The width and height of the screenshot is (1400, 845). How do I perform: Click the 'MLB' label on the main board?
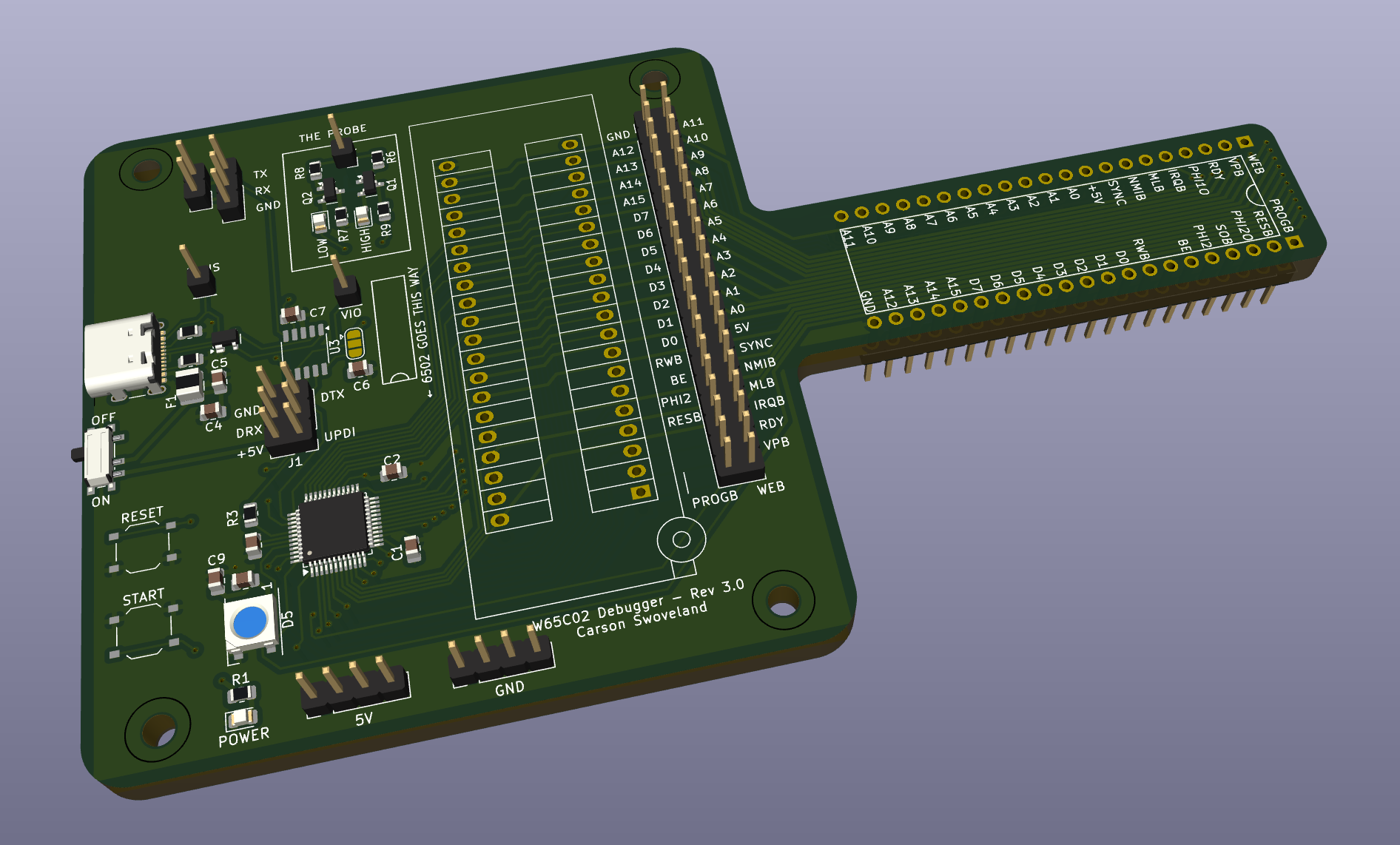point(761,384)
